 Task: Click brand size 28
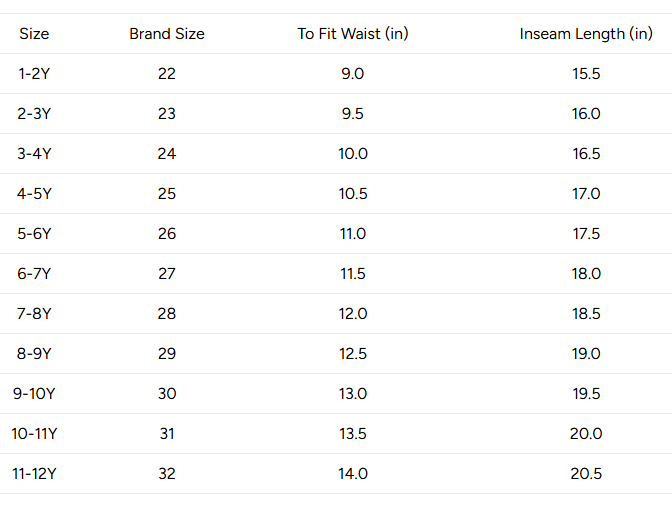(x=167, y=313)
